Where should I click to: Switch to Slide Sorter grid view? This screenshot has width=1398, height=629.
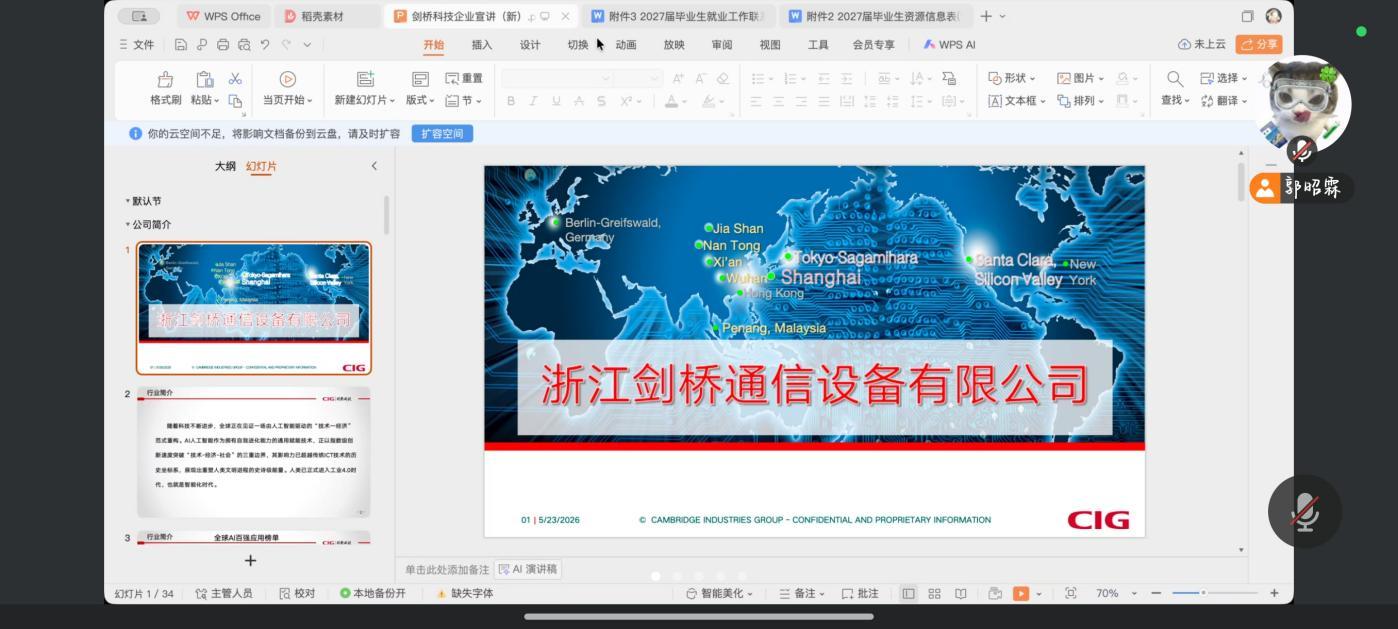click(934, 593)
